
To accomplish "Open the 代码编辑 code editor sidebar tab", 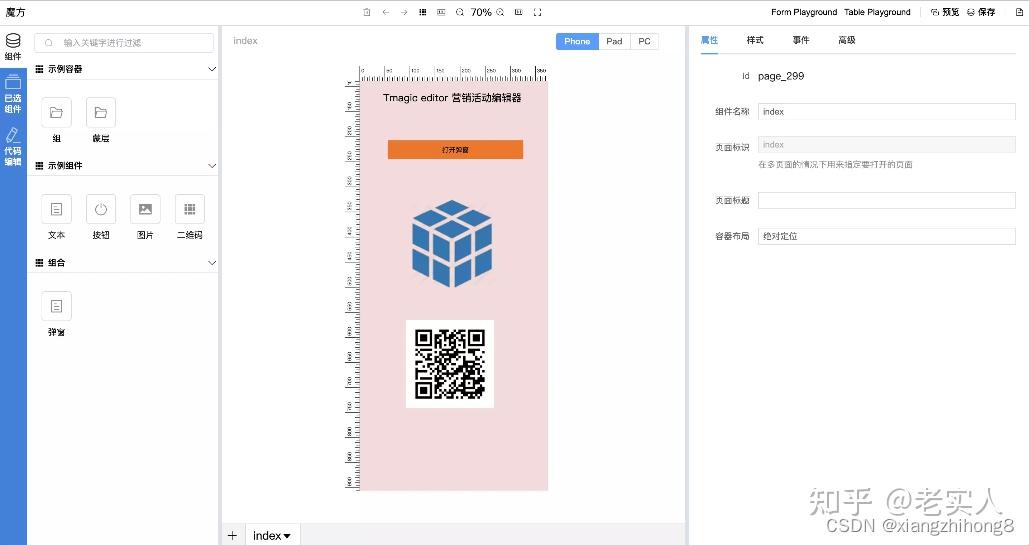I will pyautogui.click(x=13, y=146).
